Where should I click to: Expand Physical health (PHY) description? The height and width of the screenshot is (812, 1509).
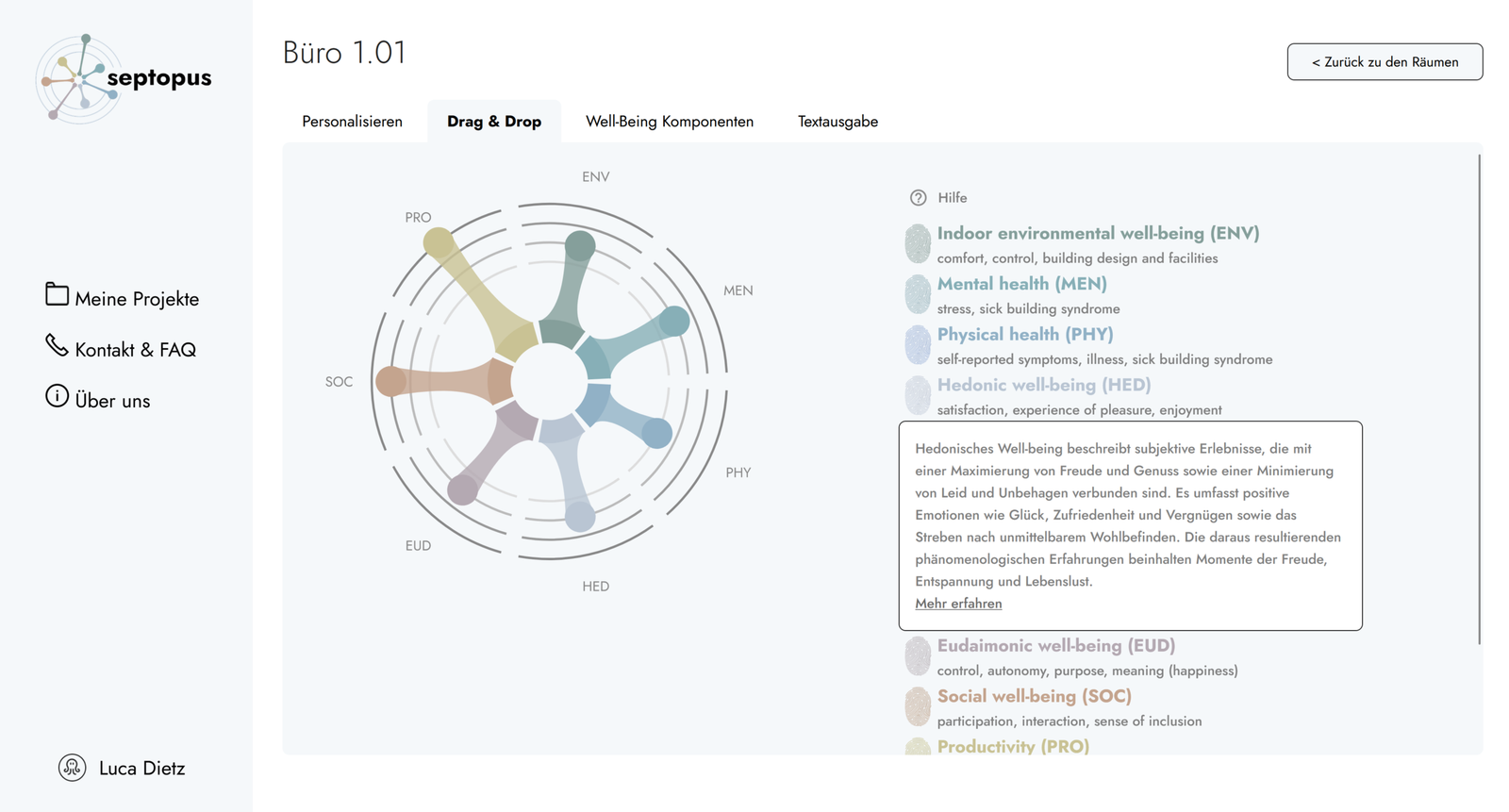click(x=1025, y=335)
